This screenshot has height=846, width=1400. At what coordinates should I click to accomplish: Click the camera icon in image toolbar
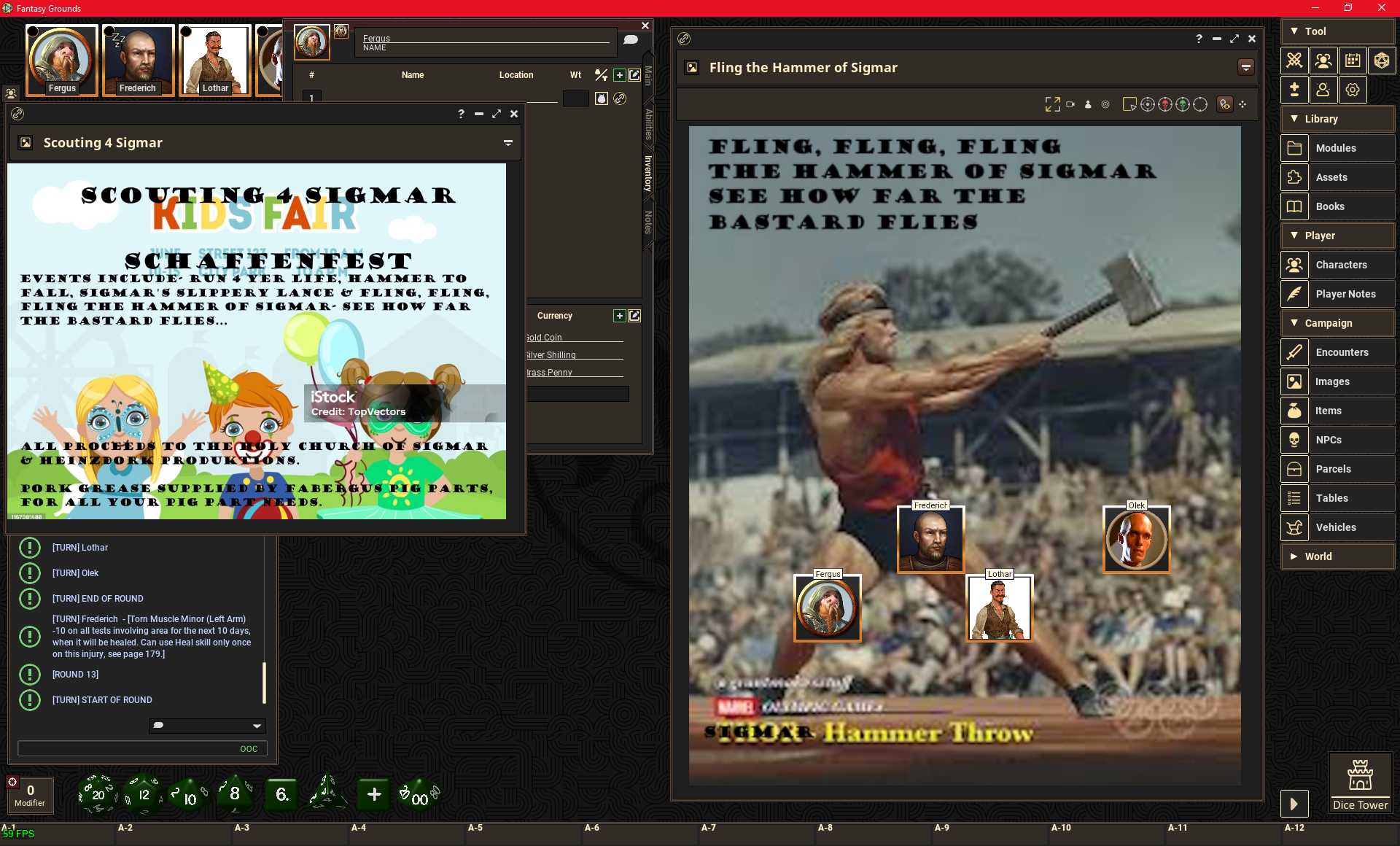pyautogui.click(x=1070, y=104)
